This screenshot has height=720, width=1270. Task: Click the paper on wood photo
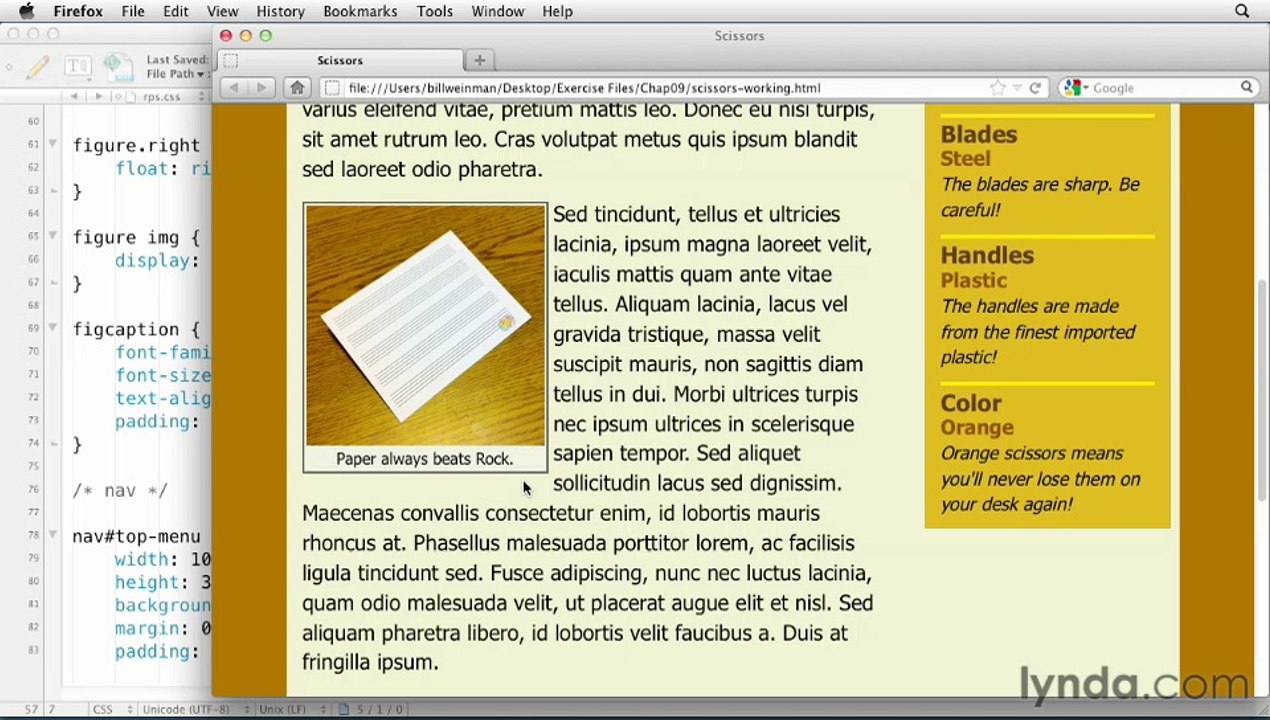coord(425,326)
